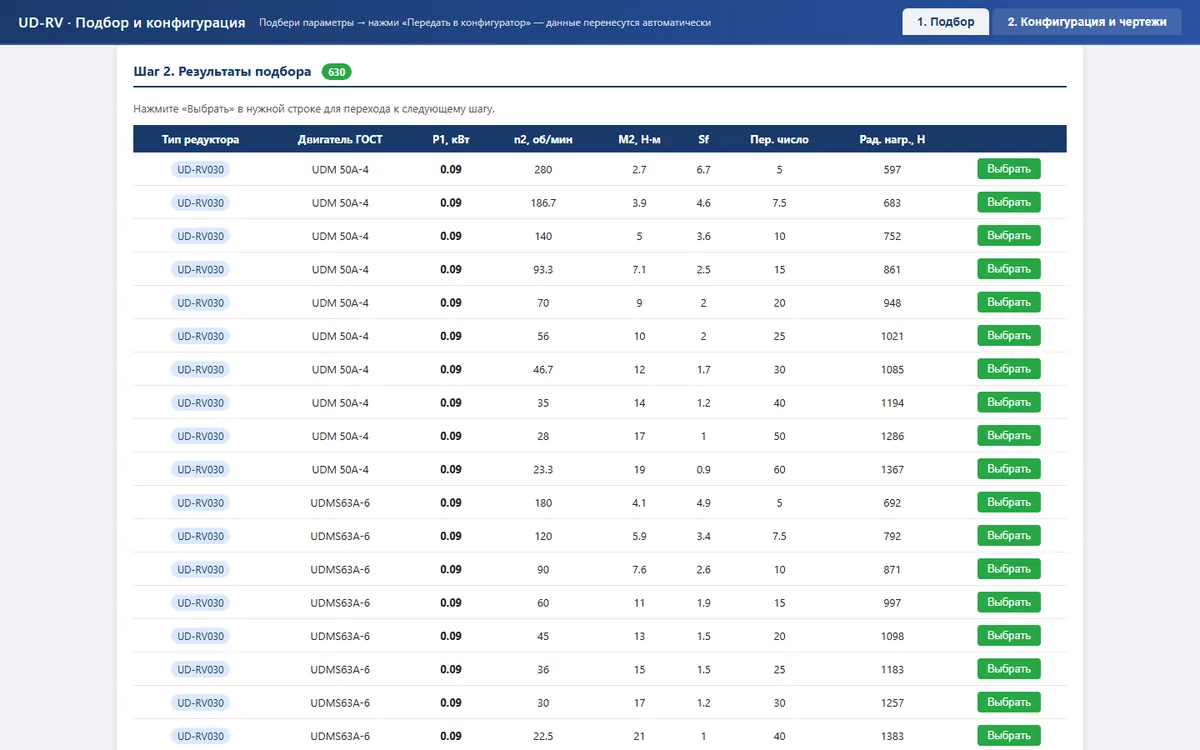Choose «Выбрать» for the row with load 871
Screen dimensions: 1200x750
click(x=1009, y=569)
